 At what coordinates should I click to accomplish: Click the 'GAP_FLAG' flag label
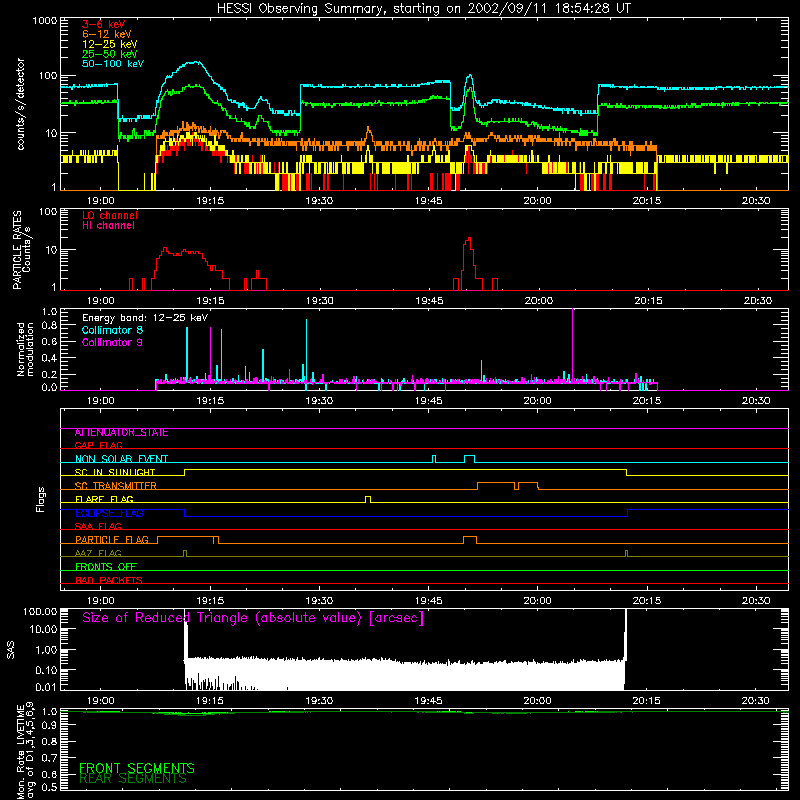98,445
